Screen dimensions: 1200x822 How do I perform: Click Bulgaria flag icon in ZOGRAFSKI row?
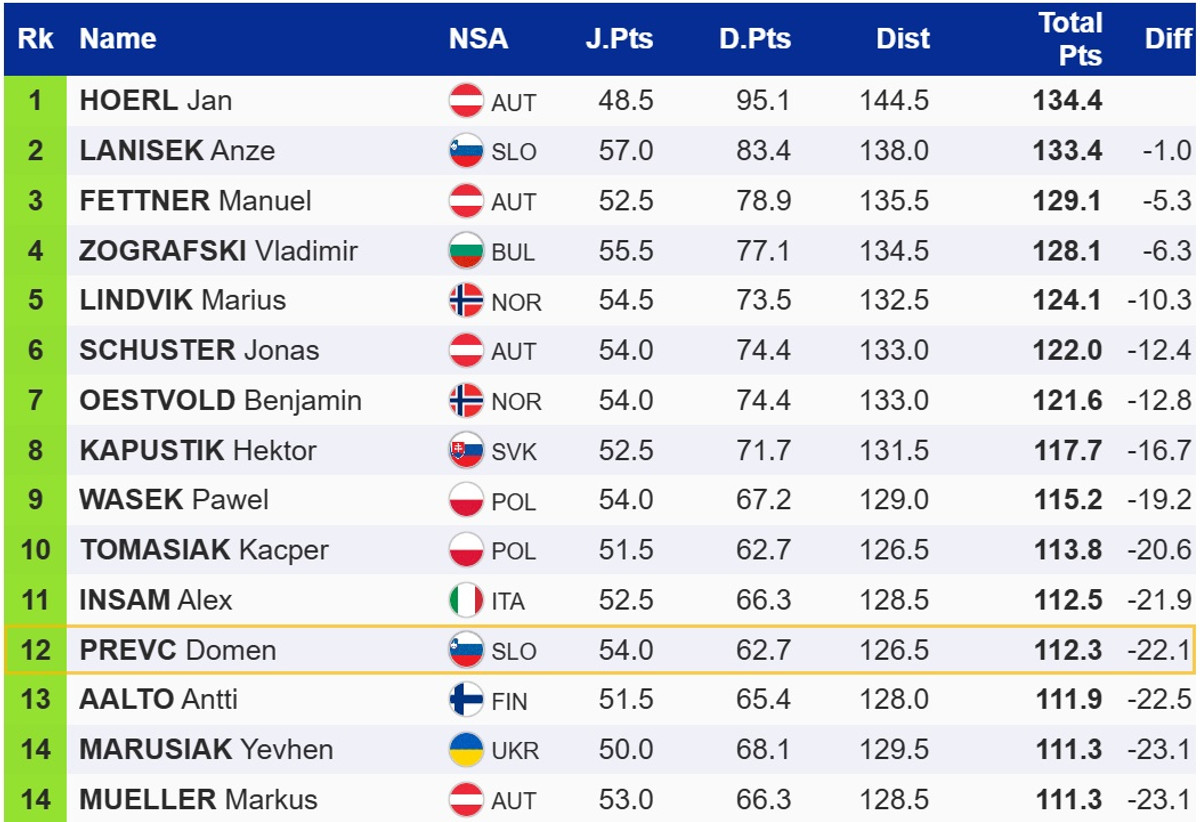pyautogui.click(x=466, y=250)
